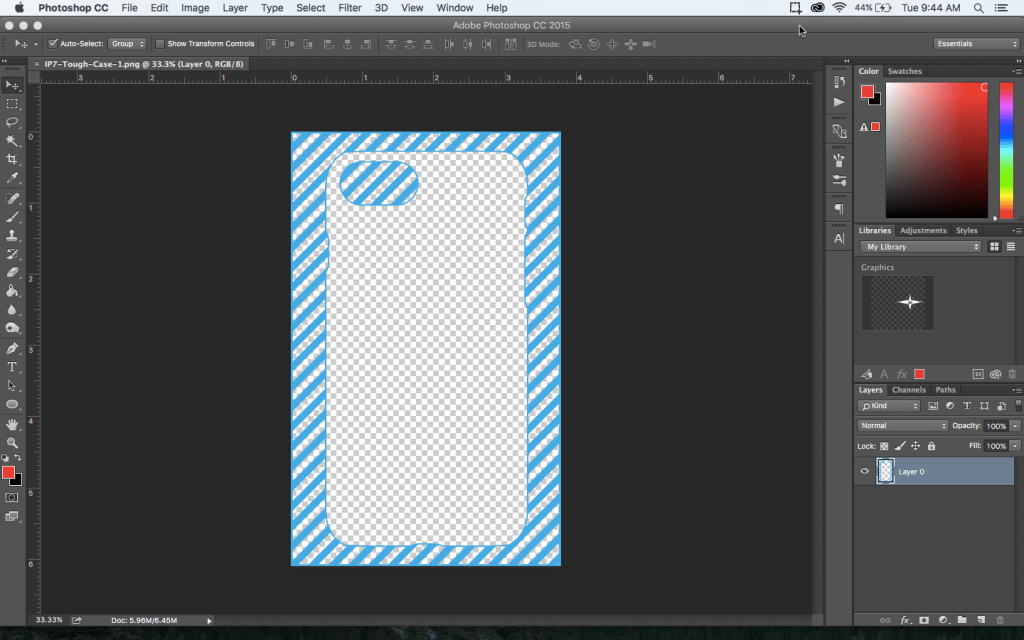Screen dimensions: 1024x640
Task: Hide Layer 0 with the eye toggle
Action: click(864, 471)
